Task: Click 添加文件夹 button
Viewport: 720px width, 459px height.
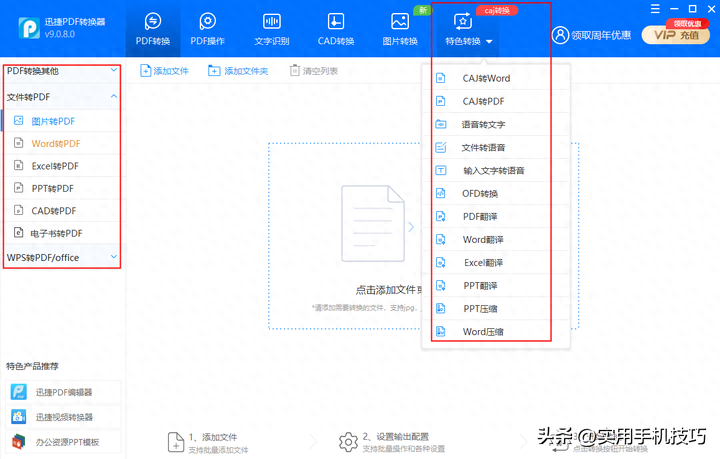Action: (238, 71)
